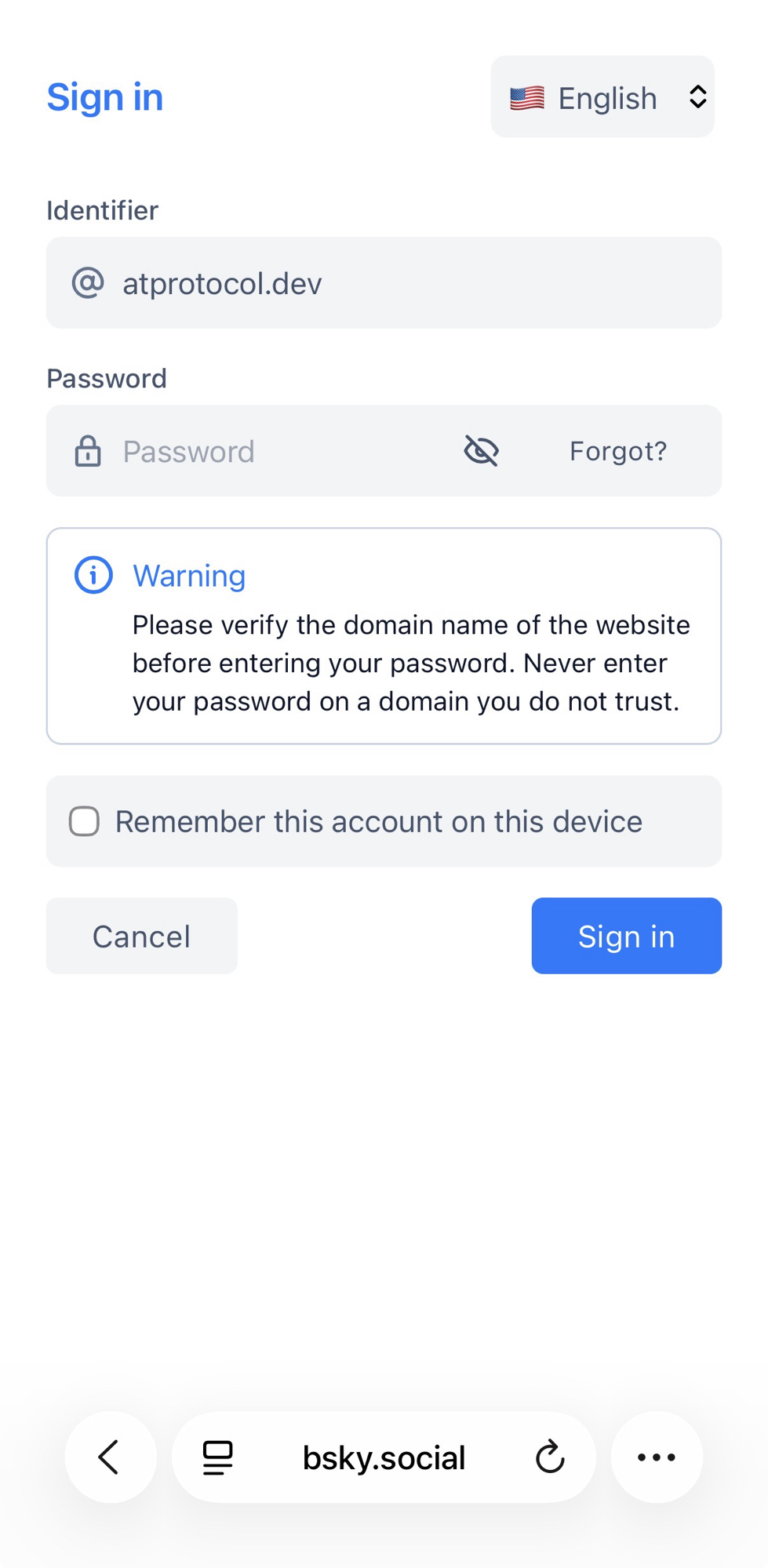The height and width of the screenshot is (1568, 768).
Task: Reload the bsky.social page
Action: 550,1457
